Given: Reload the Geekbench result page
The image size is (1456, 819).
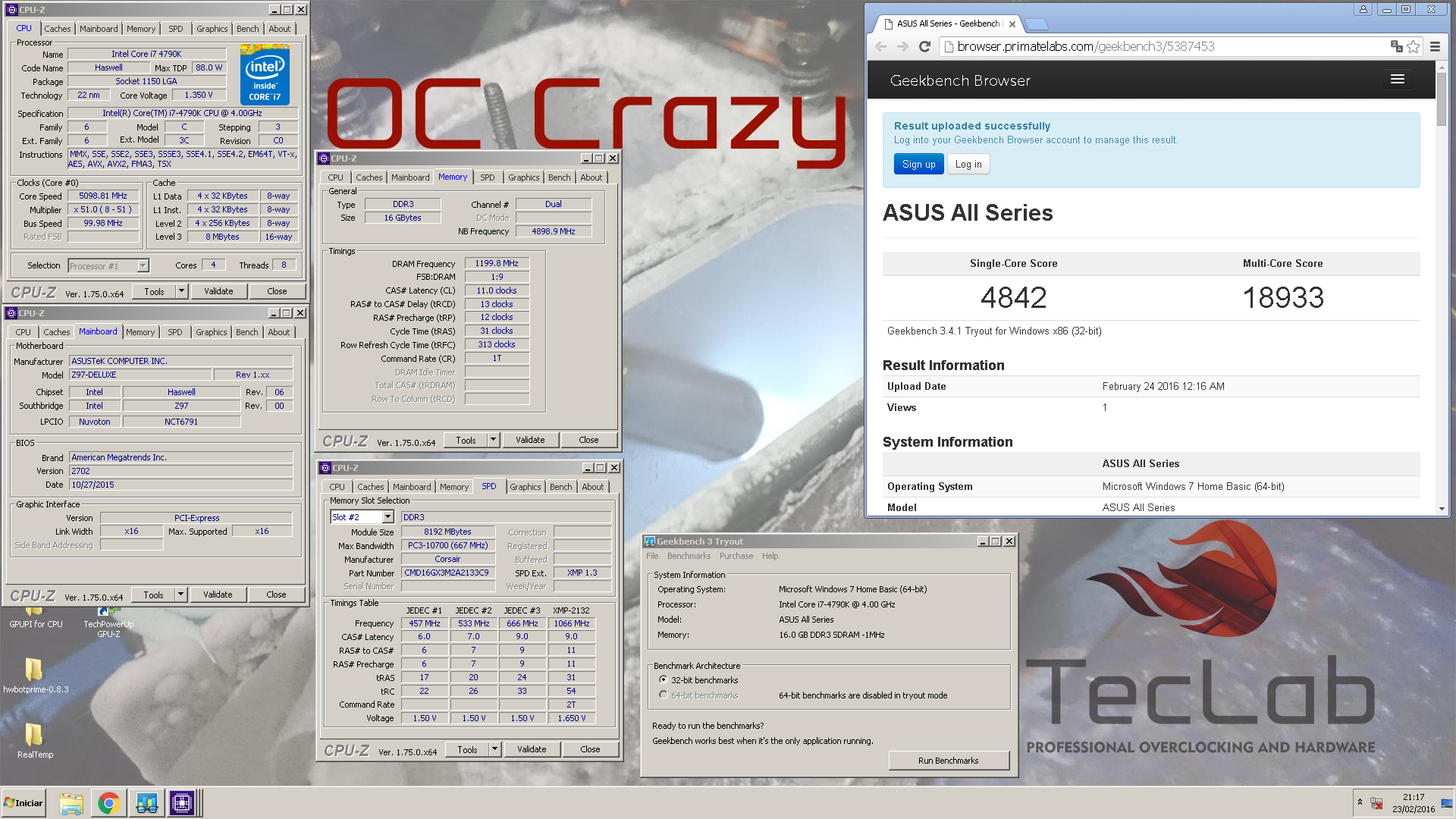Looking at the screenshot, I should pos(924,46).
